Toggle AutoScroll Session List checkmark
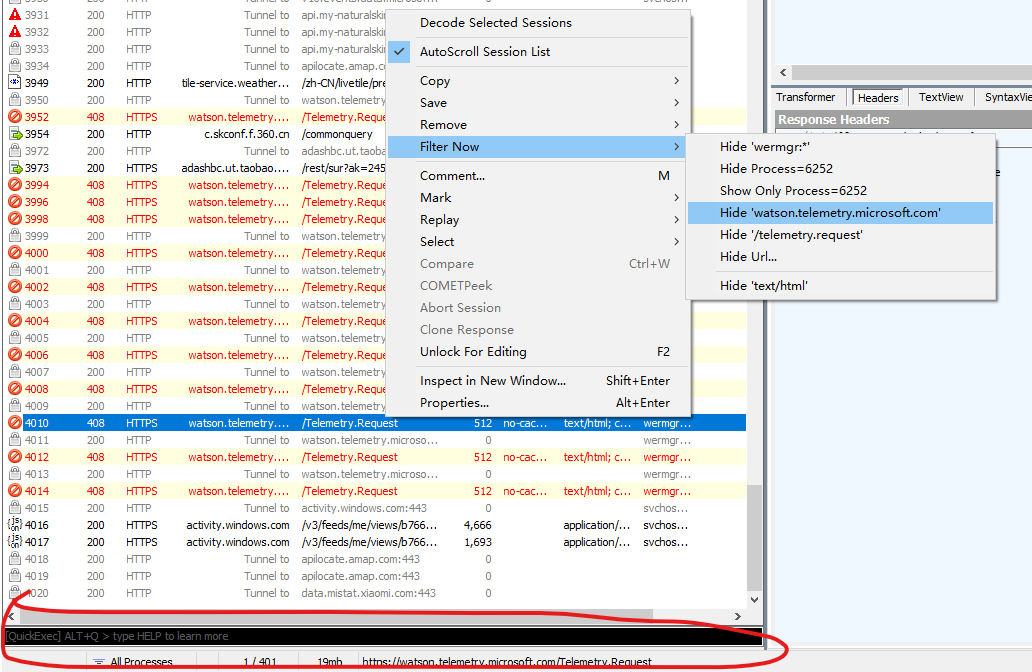This screenshot has width=1032, height=672. pyautogui.click(x=400, y=51)
